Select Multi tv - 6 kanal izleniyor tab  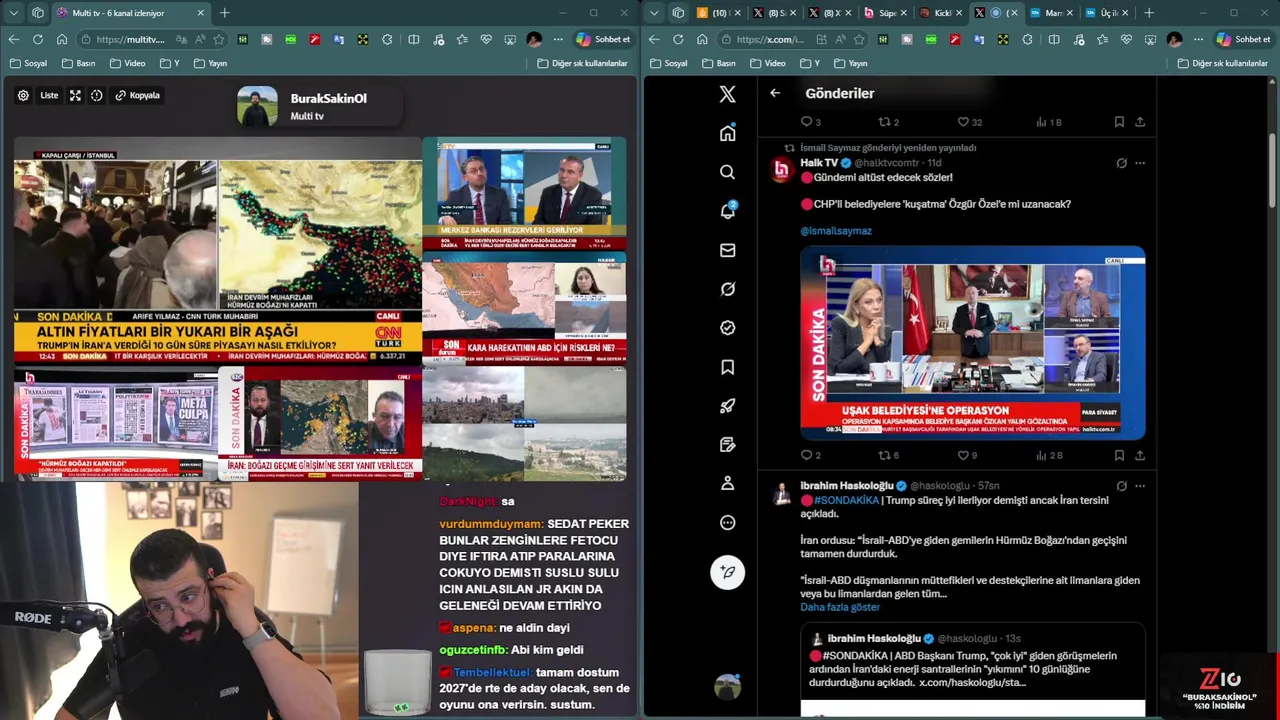pos(130,13)
